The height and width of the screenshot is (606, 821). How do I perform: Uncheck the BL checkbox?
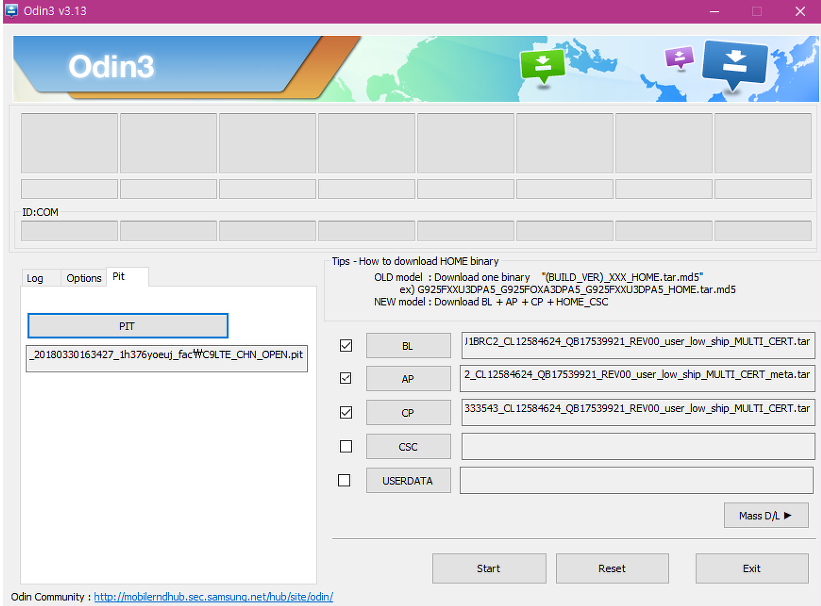(x=346, y=346)
